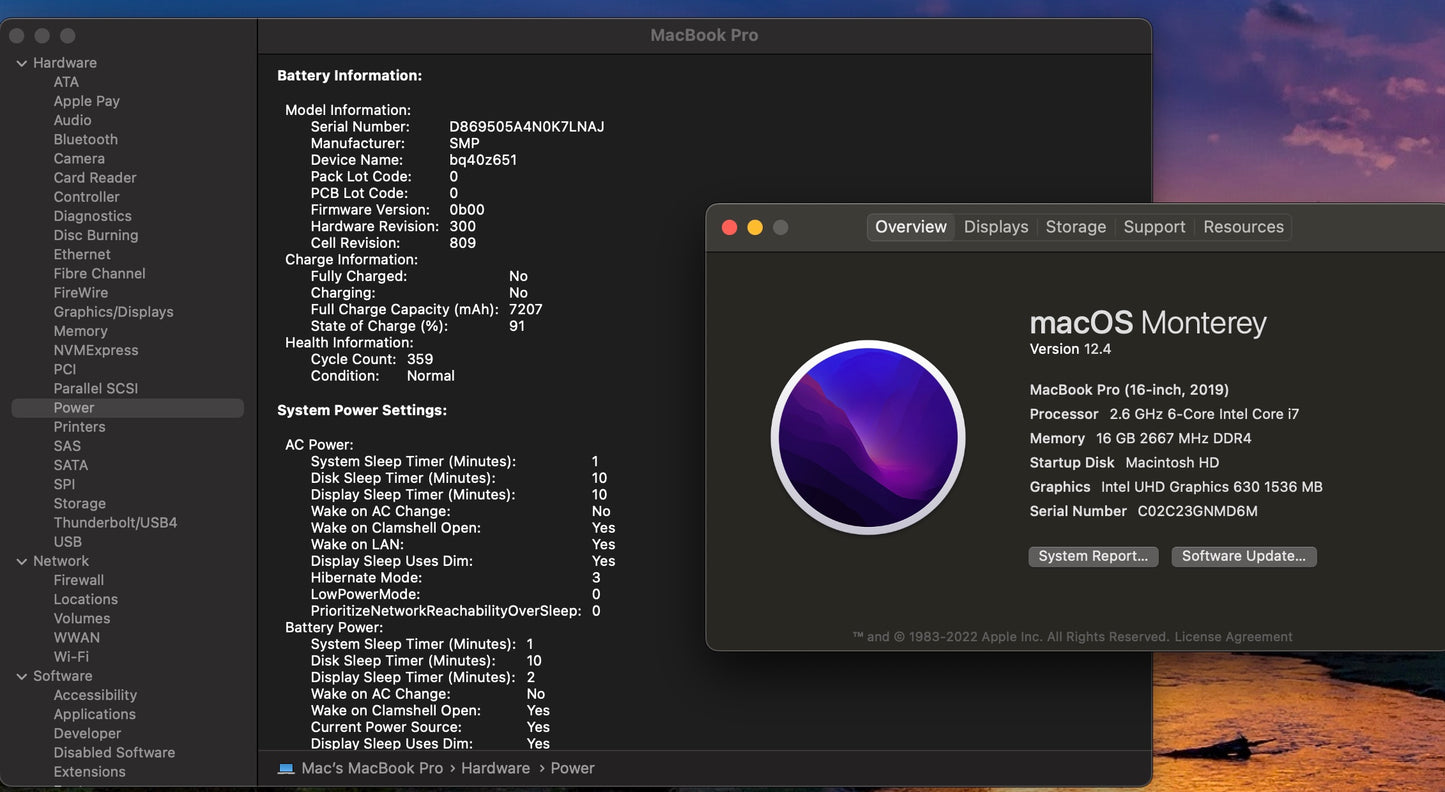Open Applications under Software
Image resolution: width=1445 pixels, height=792 pixels.
[94, 714]
